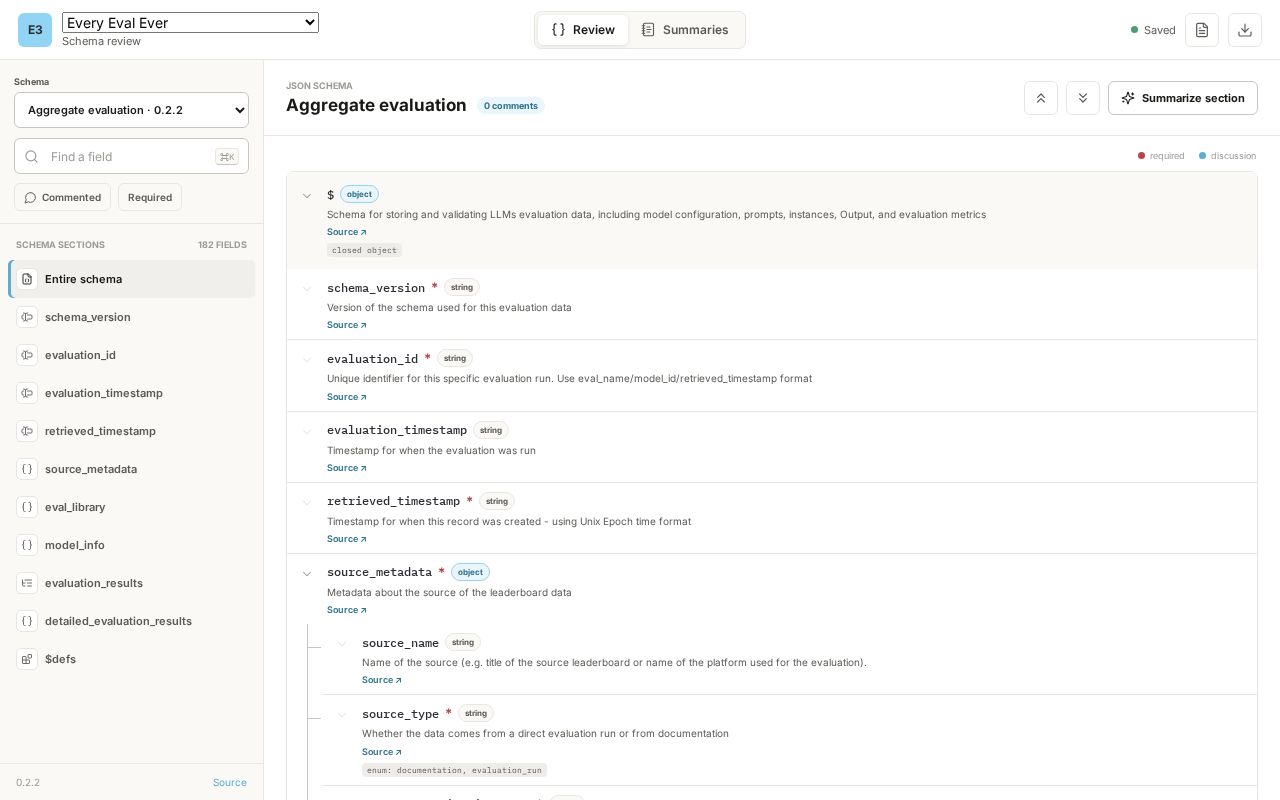Toggle the chevron beside the evaluation_timestamp field
1280x800 pixels.
click(x=307, y=431)
